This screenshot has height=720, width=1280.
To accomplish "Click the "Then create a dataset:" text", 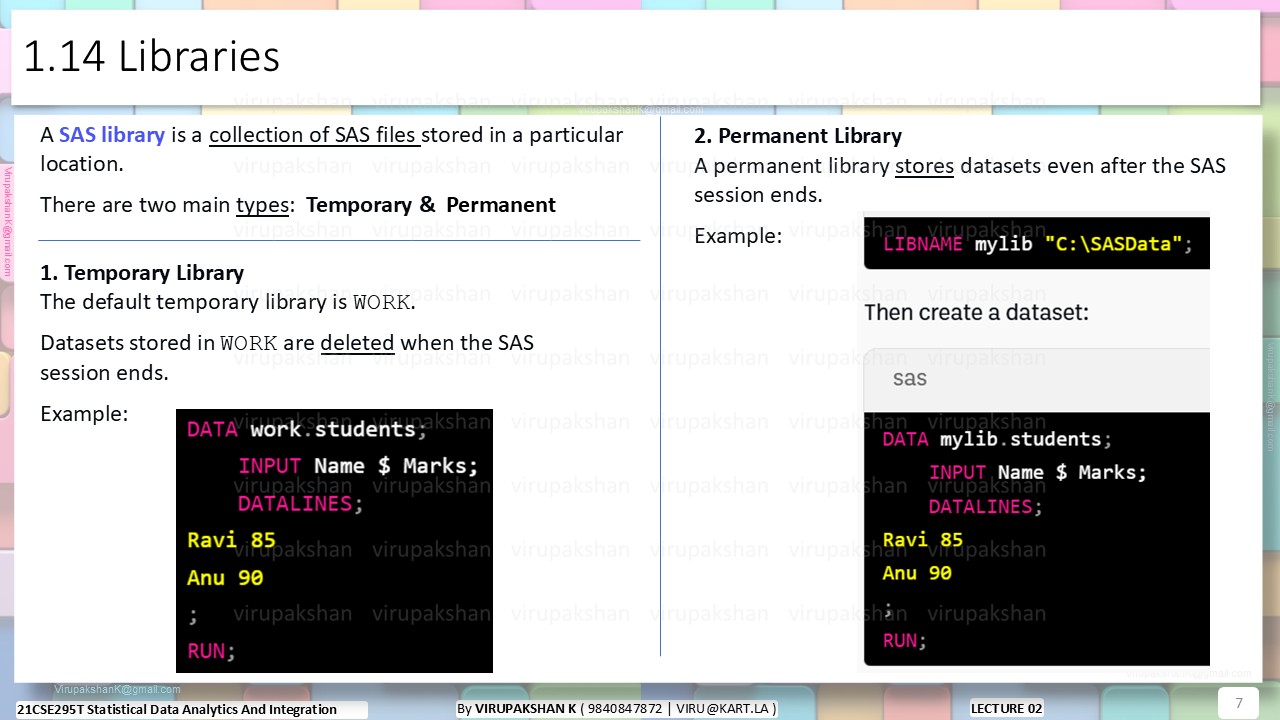I will [976, 312].
